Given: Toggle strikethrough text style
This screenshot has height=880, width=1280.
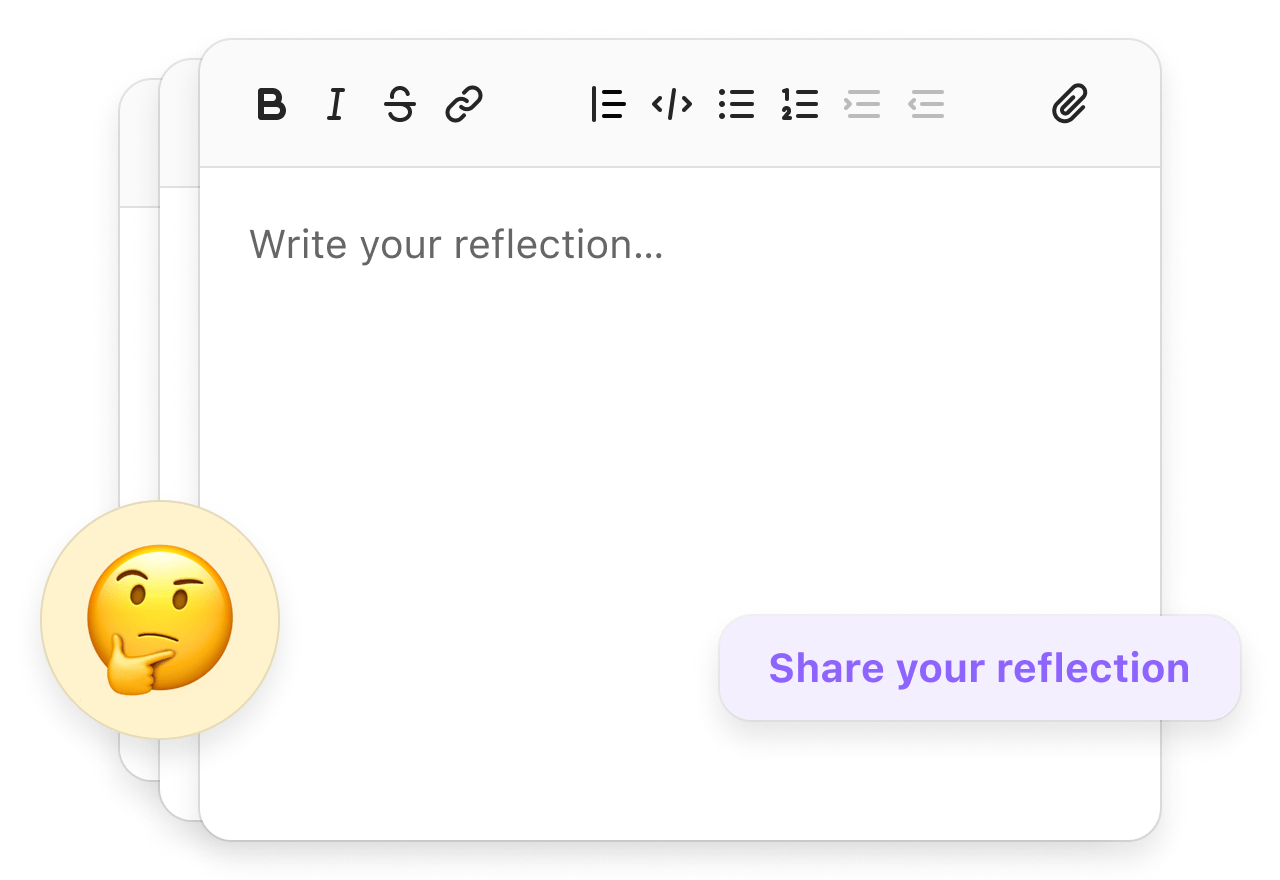Looking at the screenshot, I should pos(400,104).
